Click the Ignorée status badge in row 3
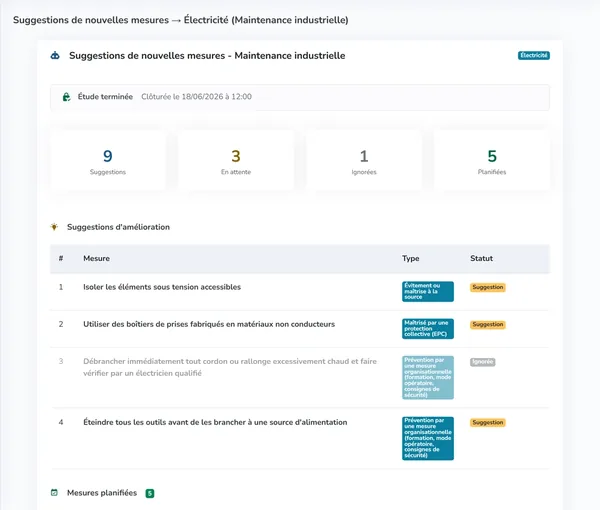 tap(483, 362)
